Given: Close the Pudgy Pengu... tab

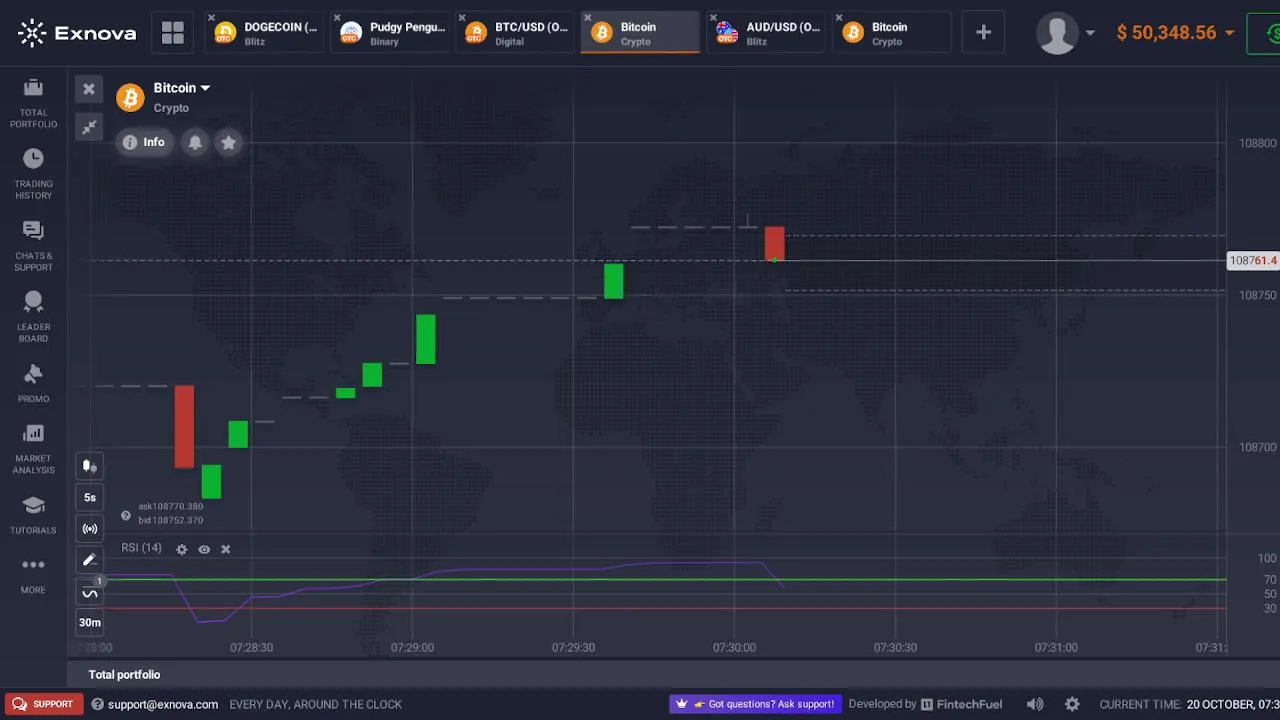Looking at the screenshot, I should click(x=337, y=18).
